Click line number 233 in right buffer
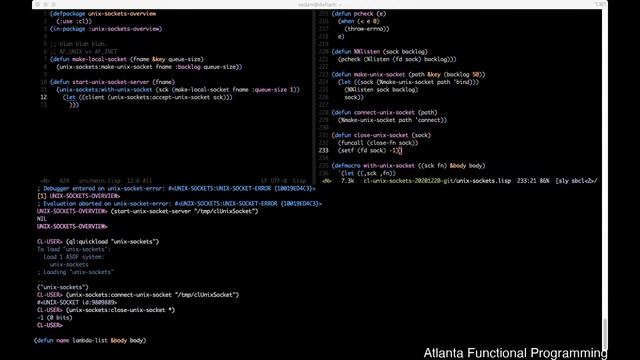The image size is (640, 360). coord(323,151)
